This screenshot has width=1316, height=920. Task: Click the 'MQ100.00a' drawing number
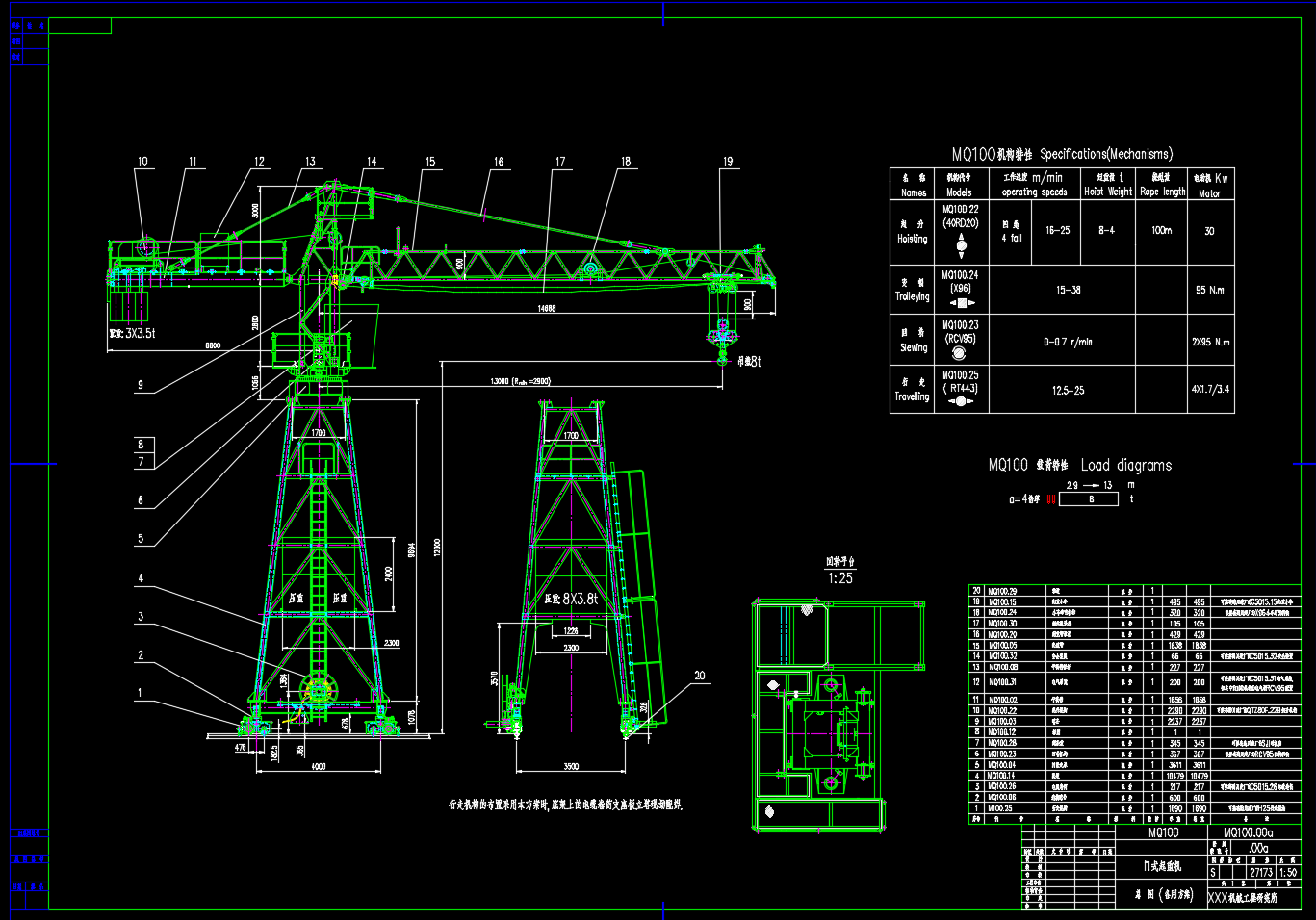(x=1249, y=833)
